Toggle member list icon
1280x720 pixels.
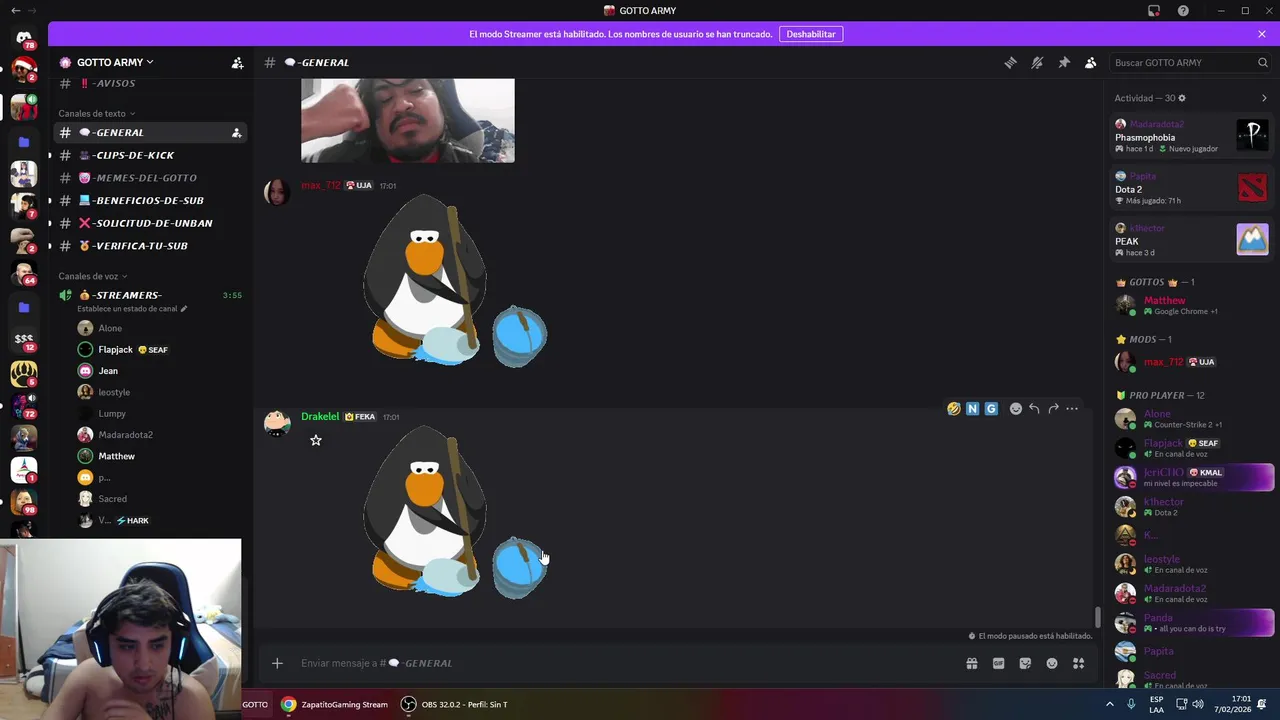click(1091, 62)
